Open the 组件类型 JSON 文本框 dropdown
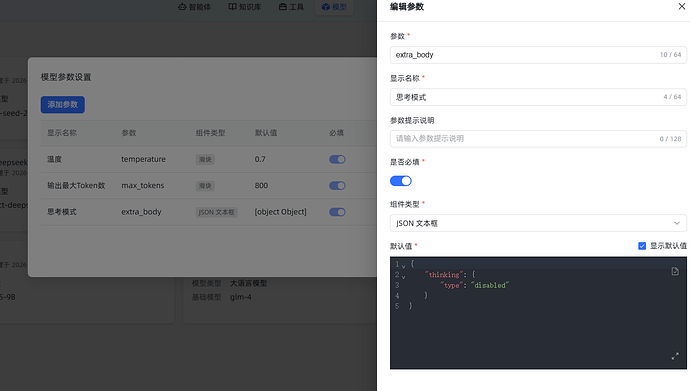This screenshot has height=391, width=690. point(538,223)
